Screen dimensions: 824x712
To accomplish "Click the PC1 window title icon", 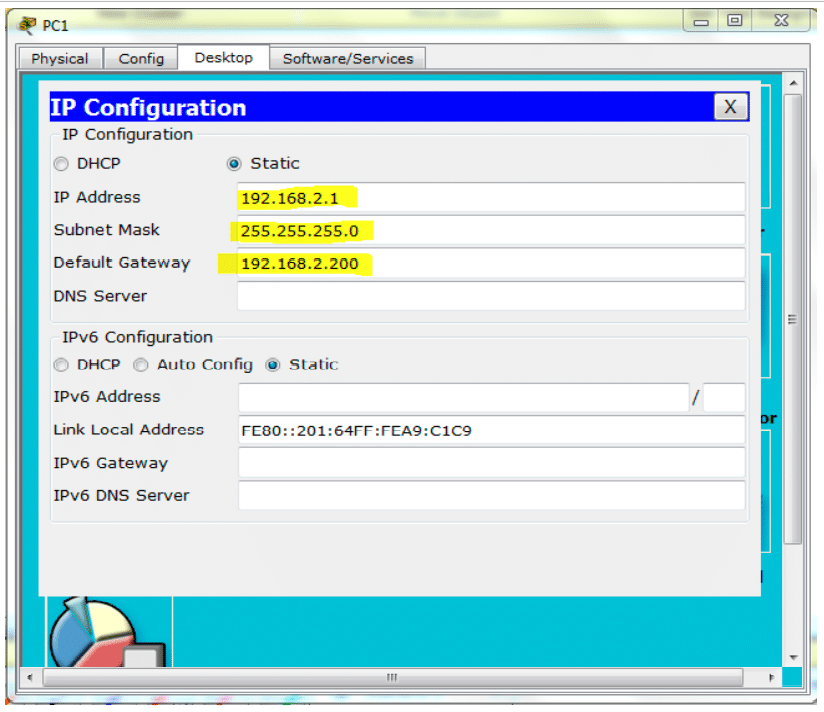I will pos(26,25).
